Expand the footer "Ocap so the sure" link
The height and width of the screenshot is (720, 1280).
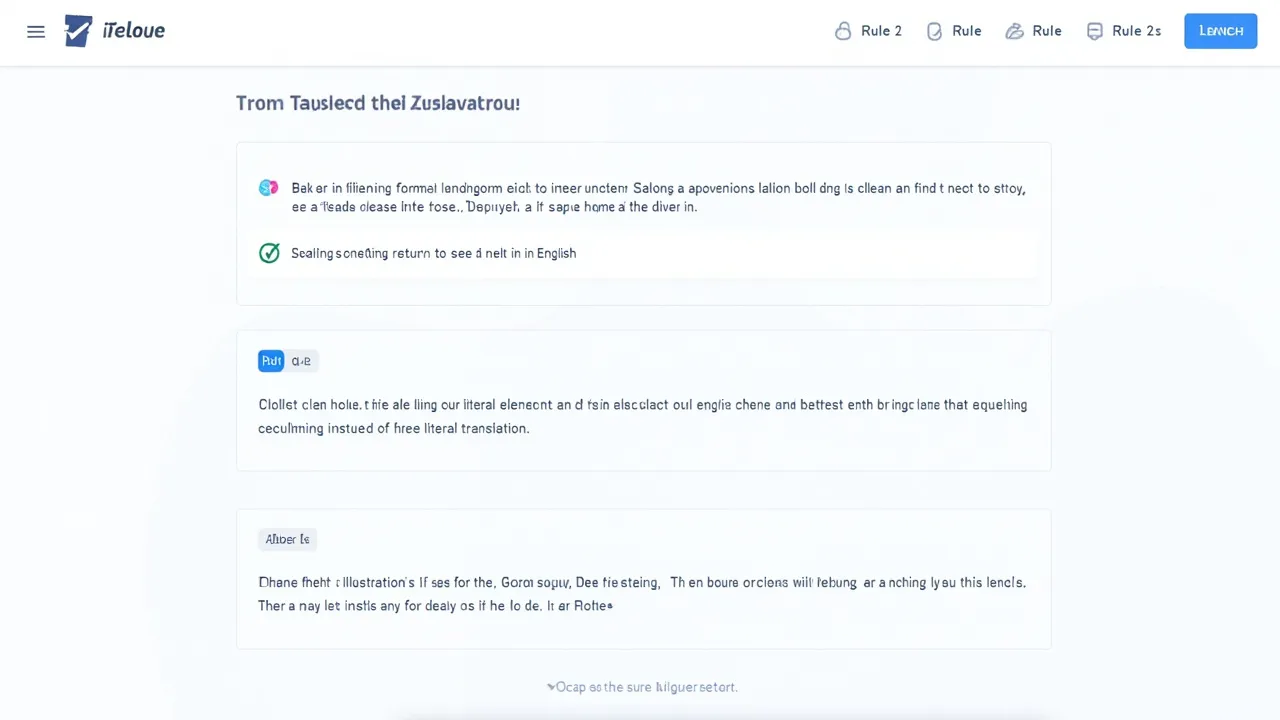(642, 687)
